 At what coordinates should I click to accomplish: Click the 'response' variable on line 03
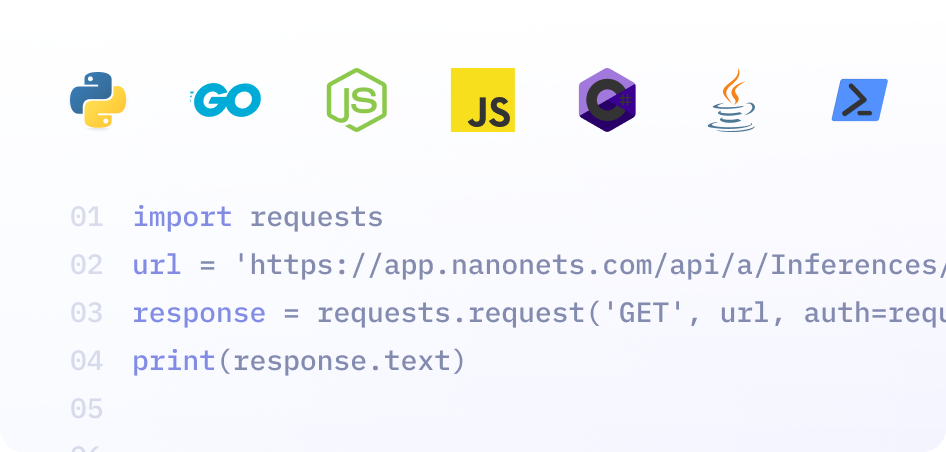199,313
